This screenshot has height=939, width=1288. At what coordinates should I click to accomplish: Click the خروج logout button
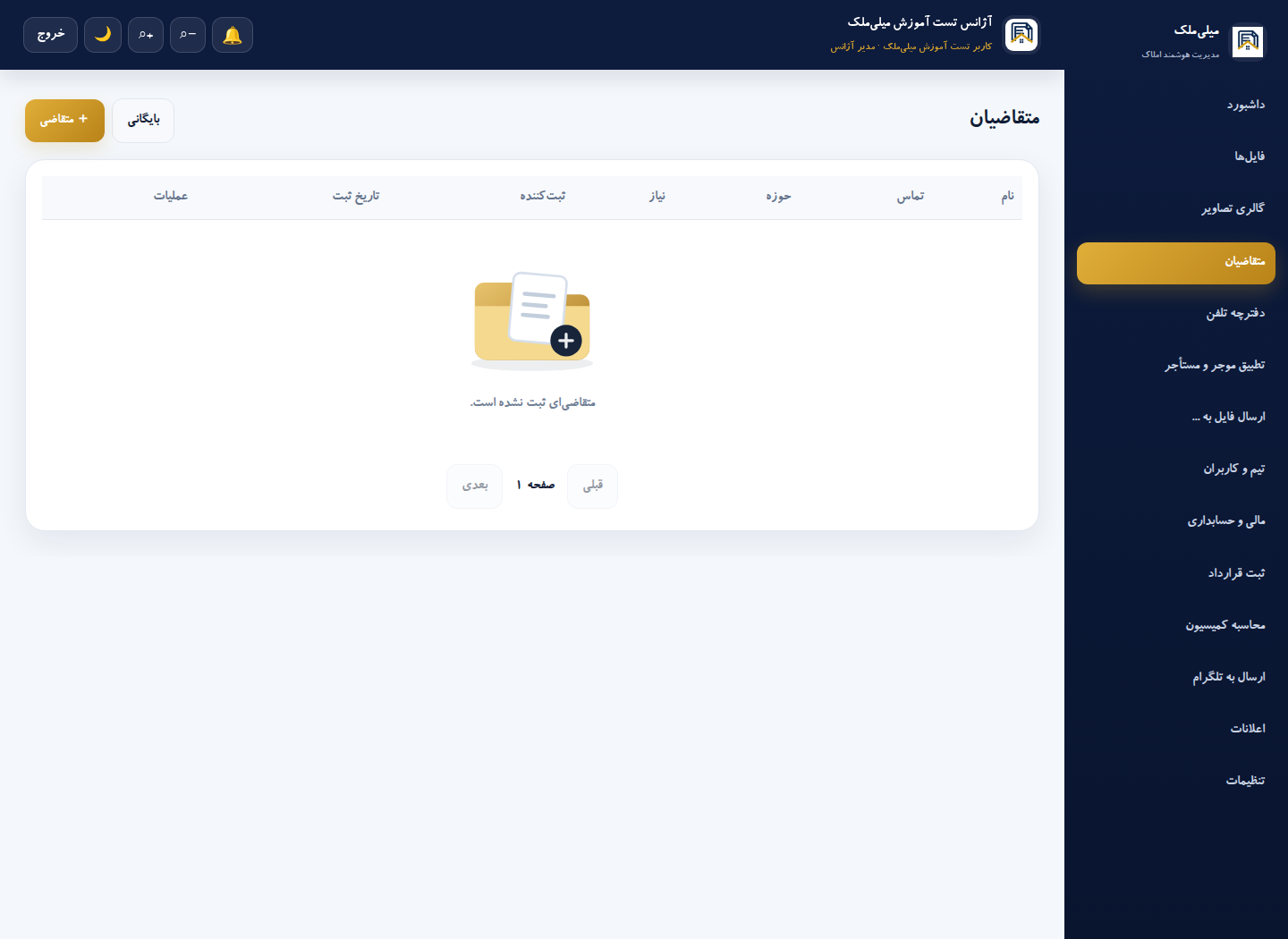coord(50,35)
